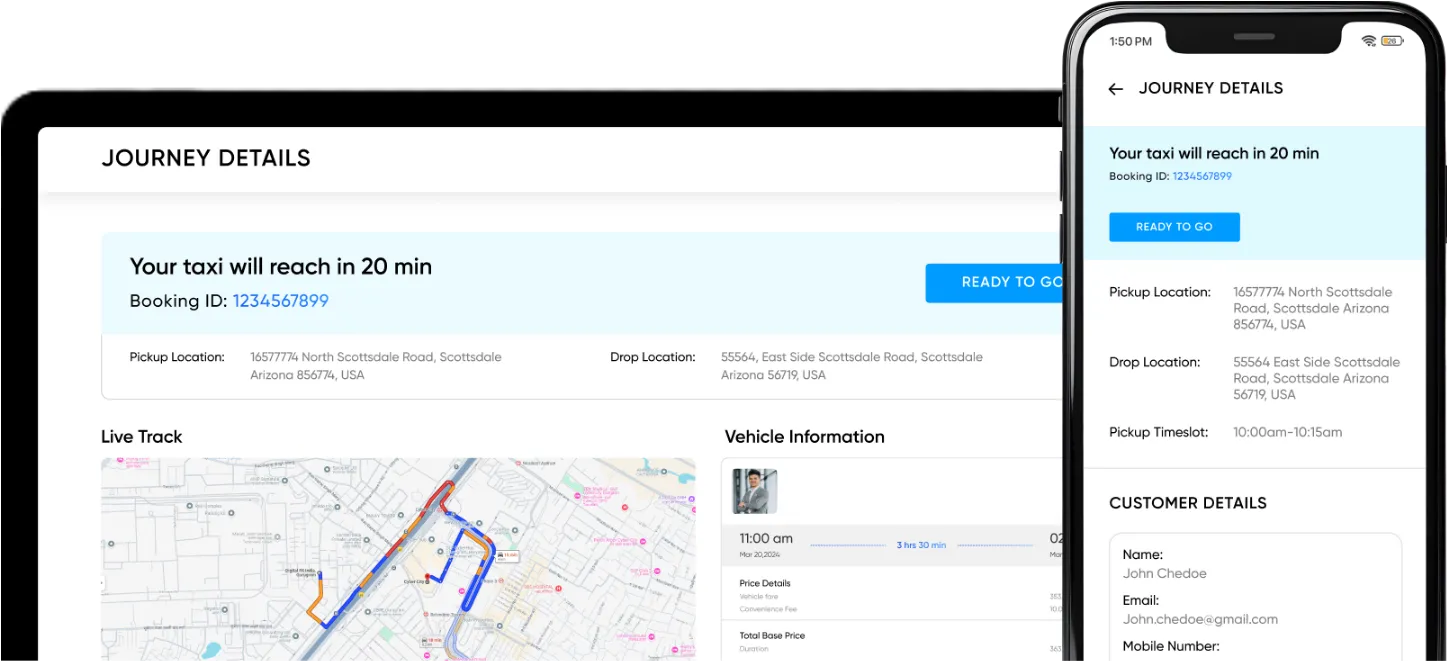The width and height of the screenshot is (1447, 661).
Task: Click the Convenience Fee row
Action: point(902,609)
